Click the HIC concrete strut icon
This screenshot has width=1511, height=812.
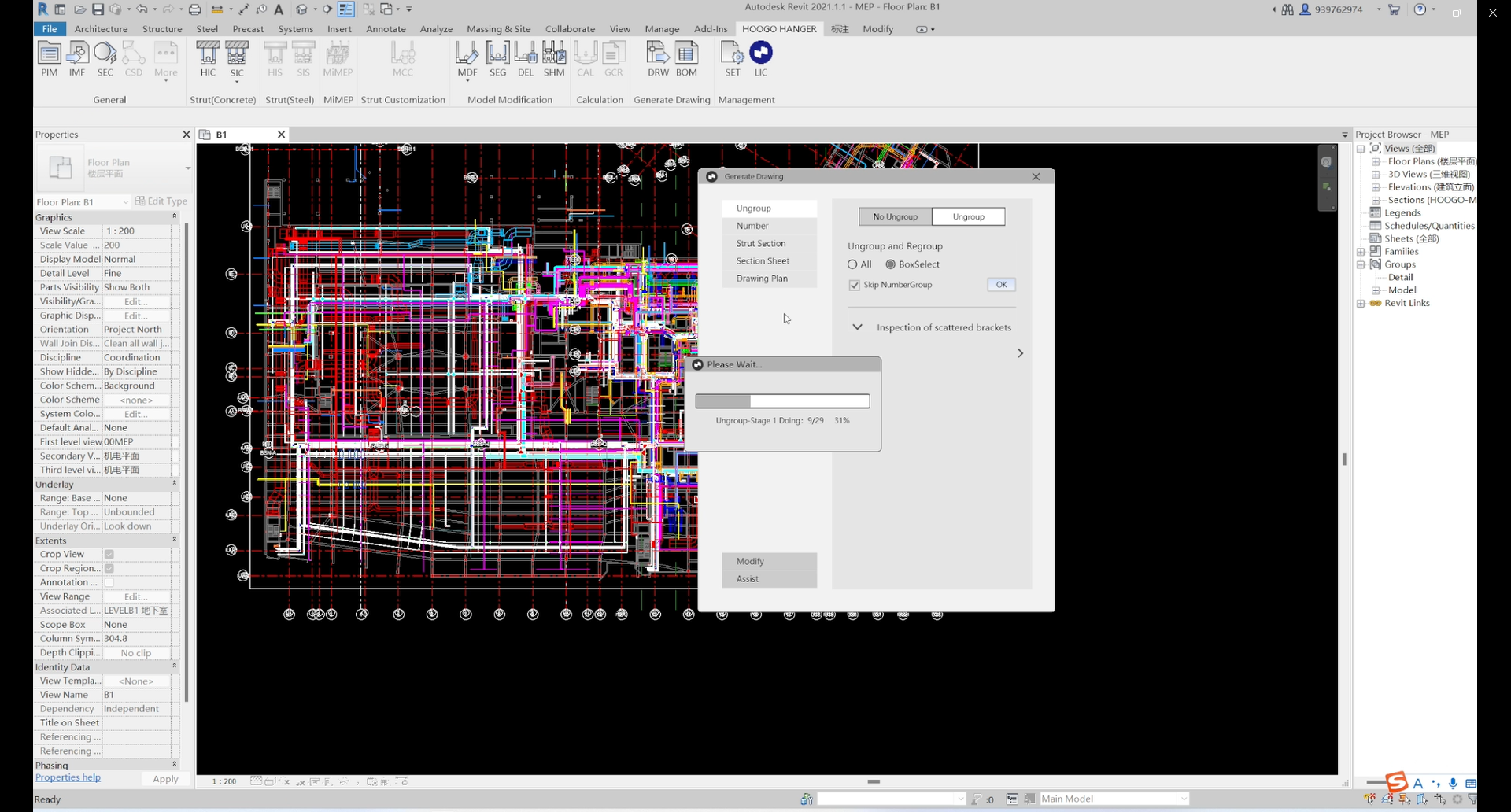(x=208, y=54)
